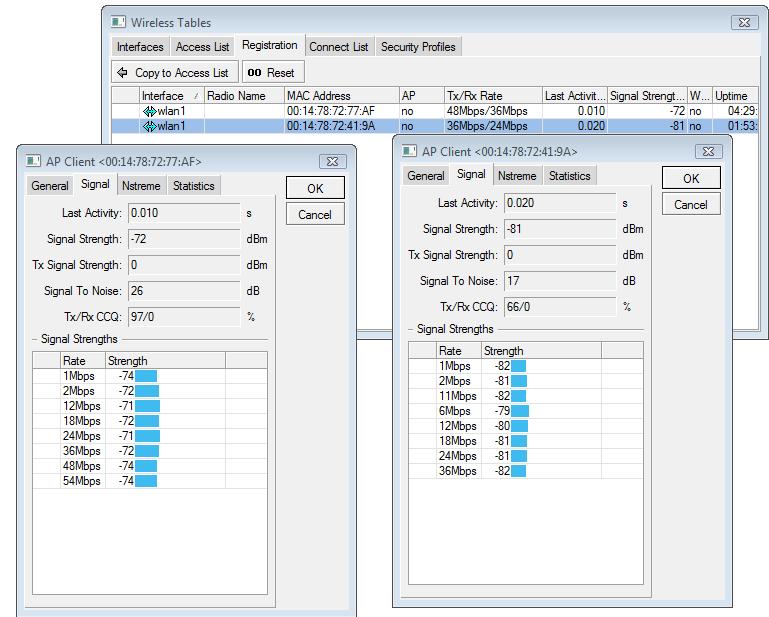
Task: Click the 2Mbps -72 strength bar
Action: pos(147,391)
